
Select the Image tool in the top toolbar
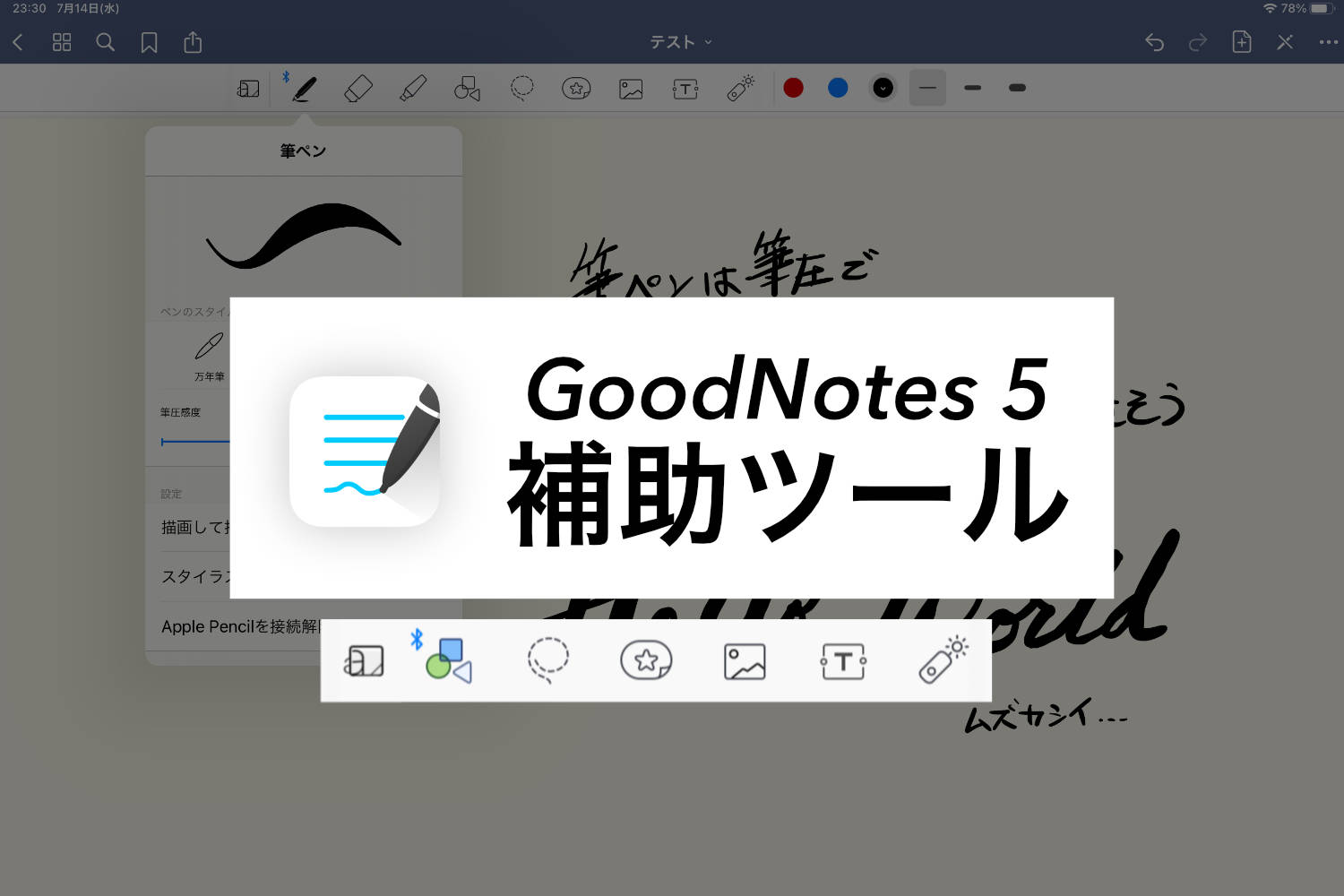tap(631, 89)
